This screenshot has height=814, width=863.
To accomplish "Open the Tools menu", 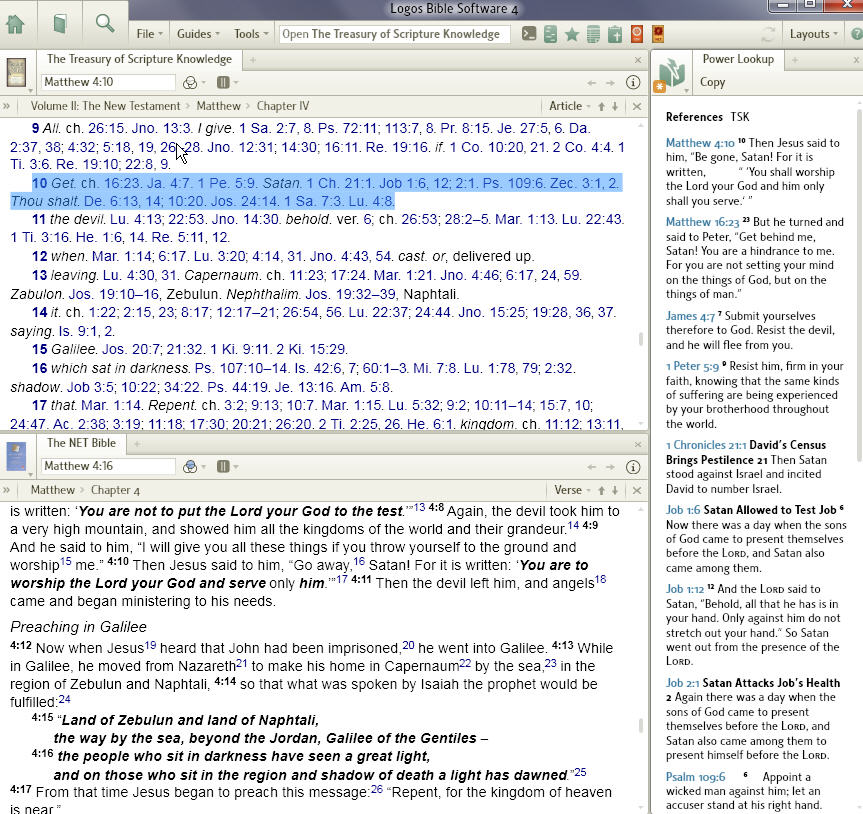I will (x=251, y=34).
